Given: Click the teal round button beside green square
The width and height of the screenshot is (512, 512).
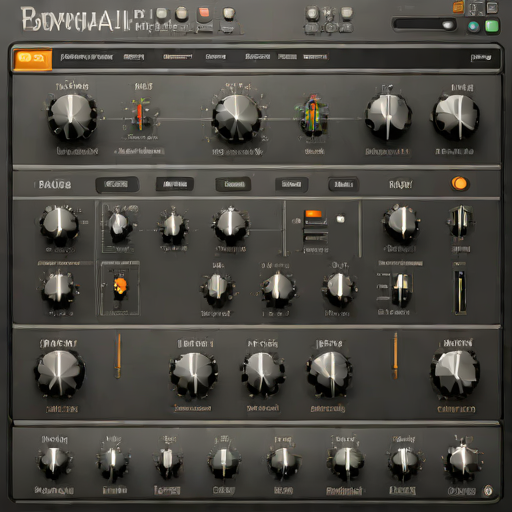Looking at the screenshot, I should 473,26.
